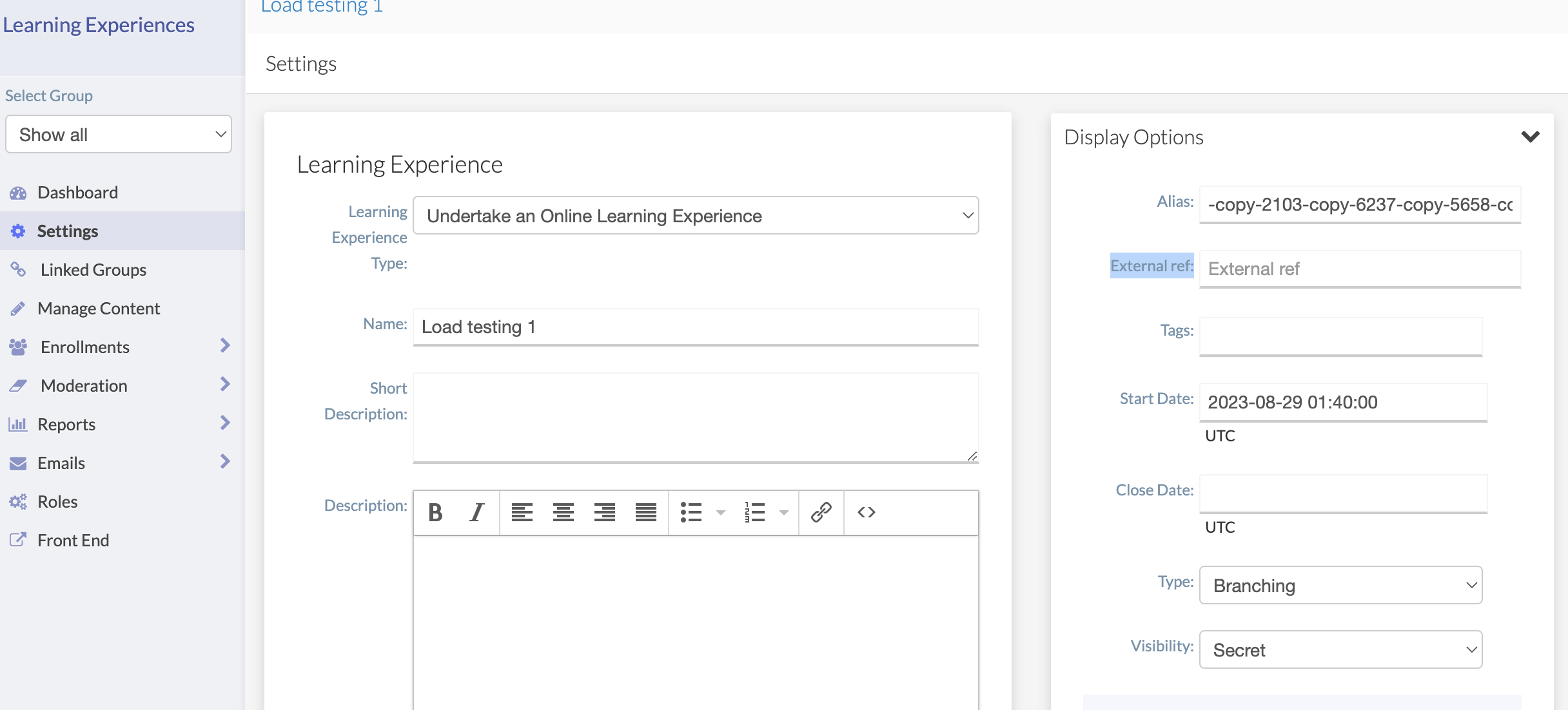The image size is (1568, 710).
Task: Click the Tags input field
Action: pos(1340,336)
